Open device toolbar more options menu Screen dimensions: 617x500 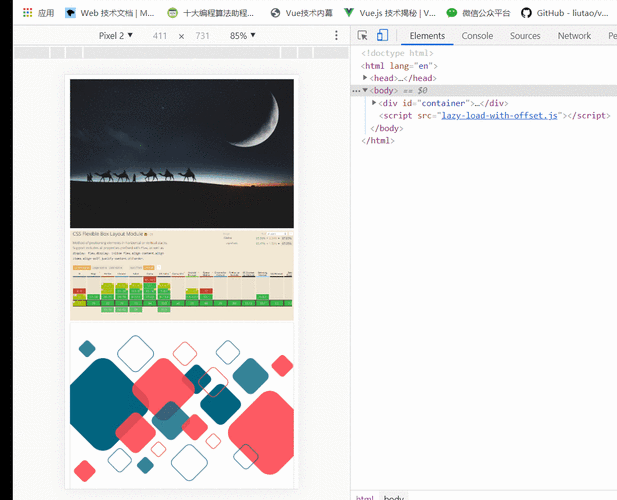tap(336, 36)
